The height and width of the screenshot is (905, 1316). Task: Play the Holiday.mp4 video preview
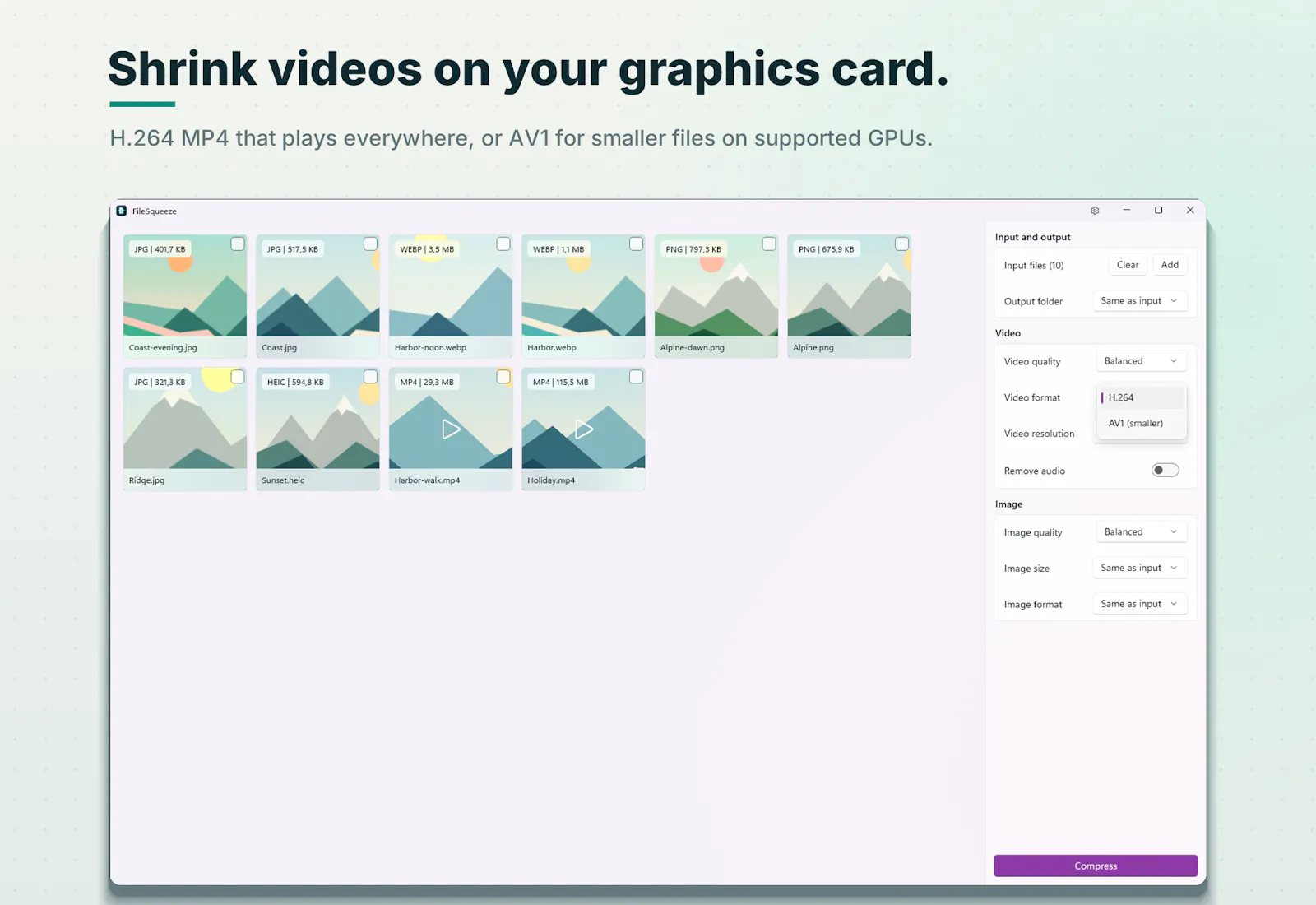[x=583, y=429]
